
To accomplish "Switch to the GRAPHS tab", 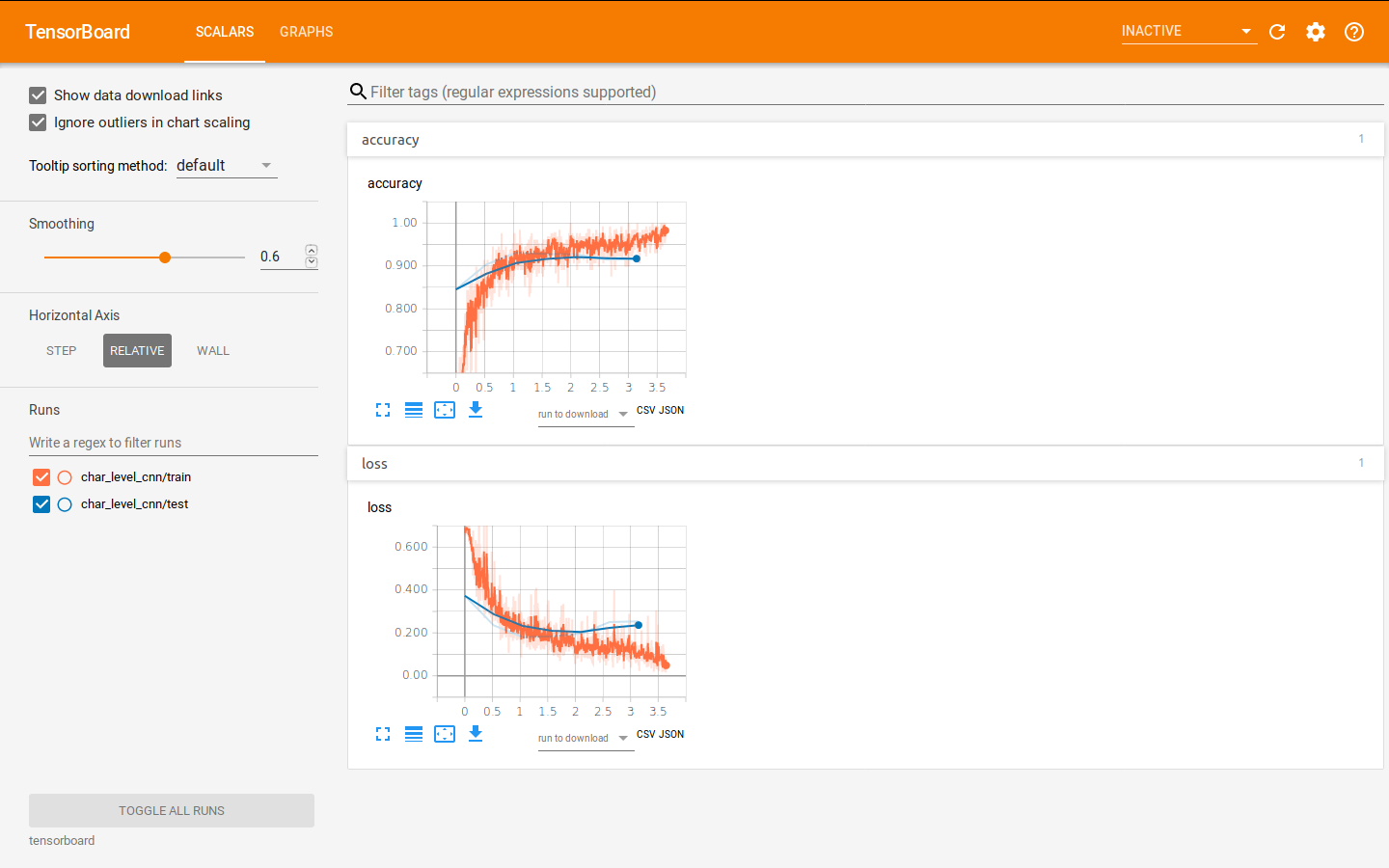I will click(x=307, y=32).
